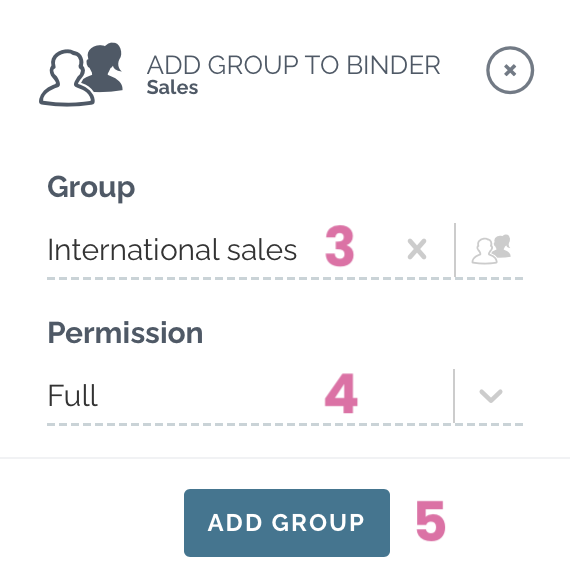Click the Sales binder name subtitle

coord(172,87)
